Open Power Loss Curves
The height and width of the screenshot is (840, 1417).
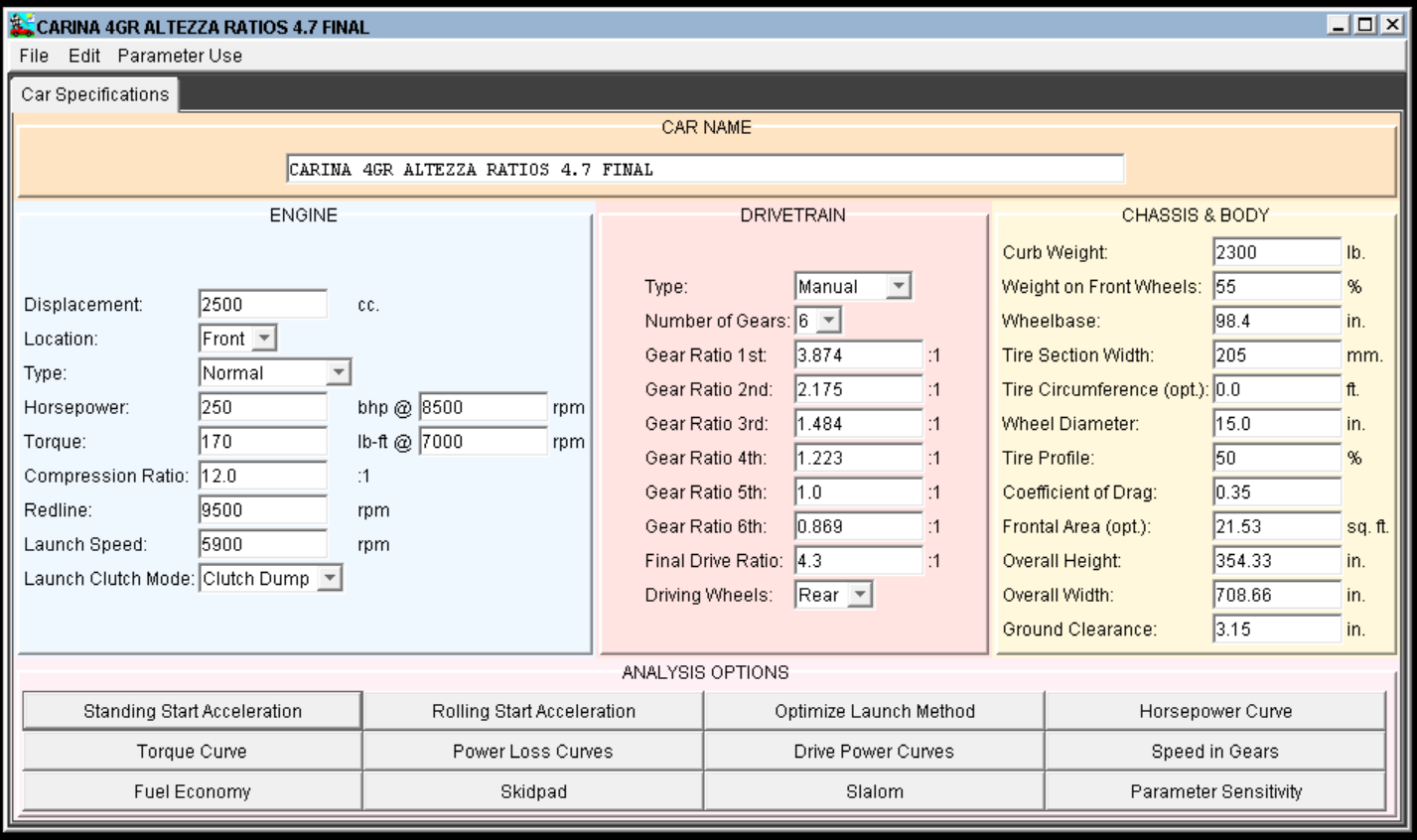pyautogui.click(x=533, y=752)
